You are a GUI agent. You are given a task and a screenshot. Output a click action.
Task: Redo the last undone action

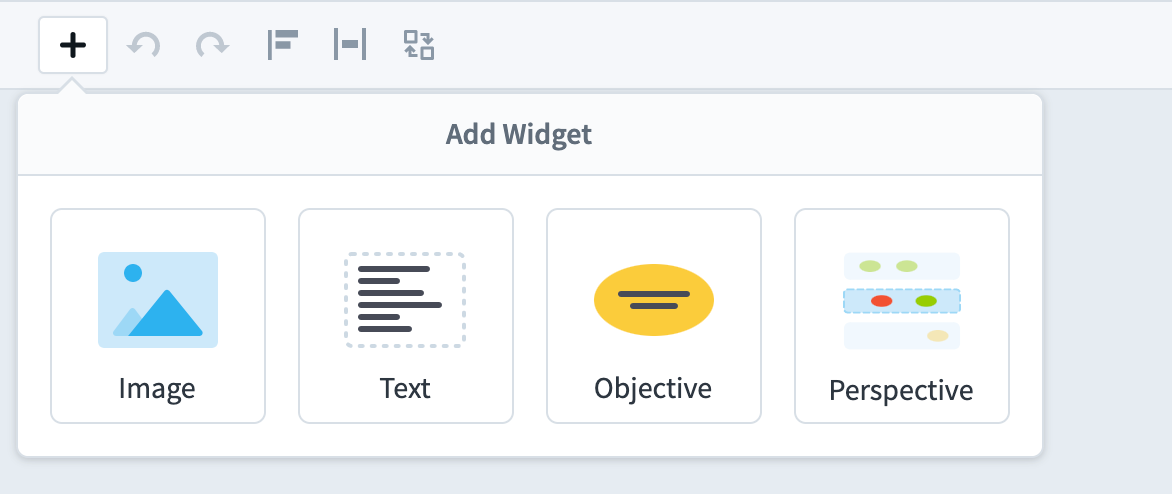tap(212, 45)
